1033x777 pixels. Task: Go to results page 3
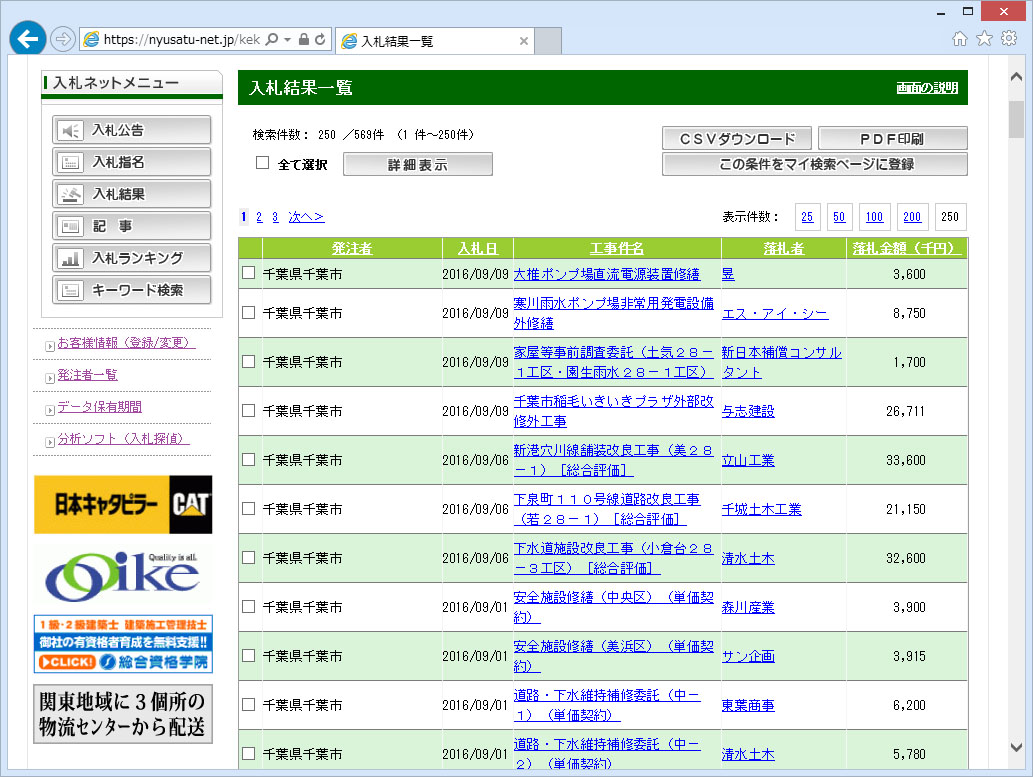click(x=275, y=217)
